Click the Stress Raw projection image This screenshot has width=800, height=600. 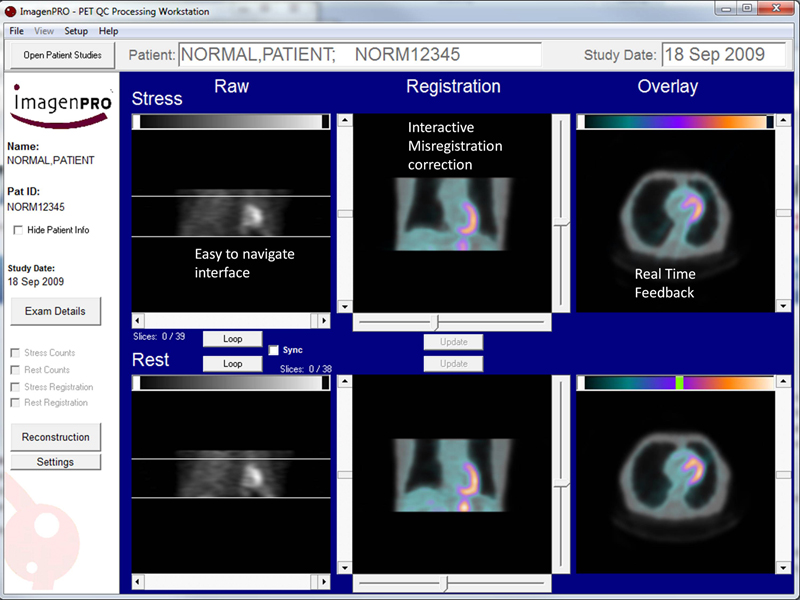(x=231, y=220)
